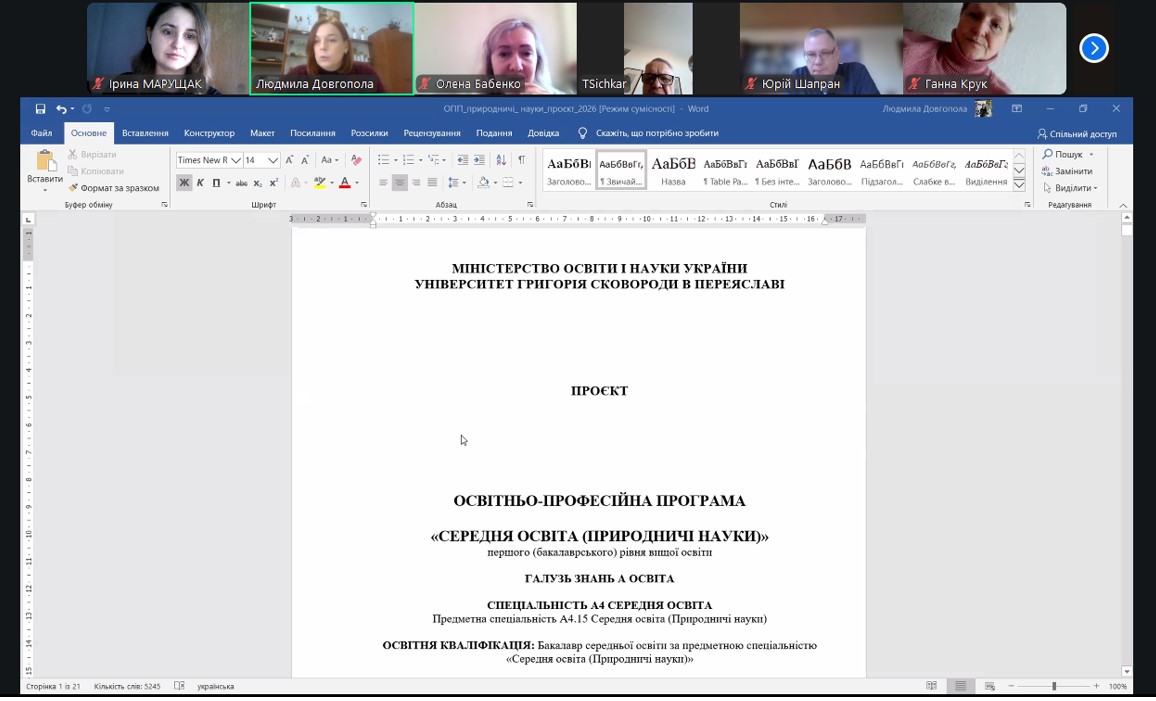Expand the Styles gallery list
1156x701 pixels.
(1019, 185)
